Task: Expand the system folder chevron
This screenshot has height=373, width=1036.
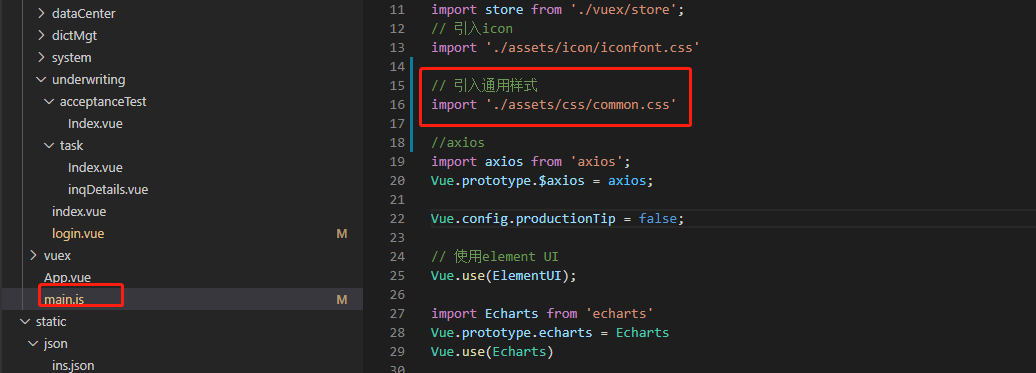Action: coord(42,57)
